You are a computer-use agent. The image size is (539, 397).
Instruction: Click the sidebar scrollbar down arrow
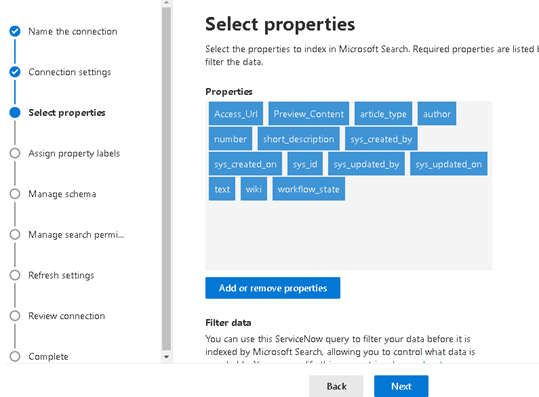(166, 357)
